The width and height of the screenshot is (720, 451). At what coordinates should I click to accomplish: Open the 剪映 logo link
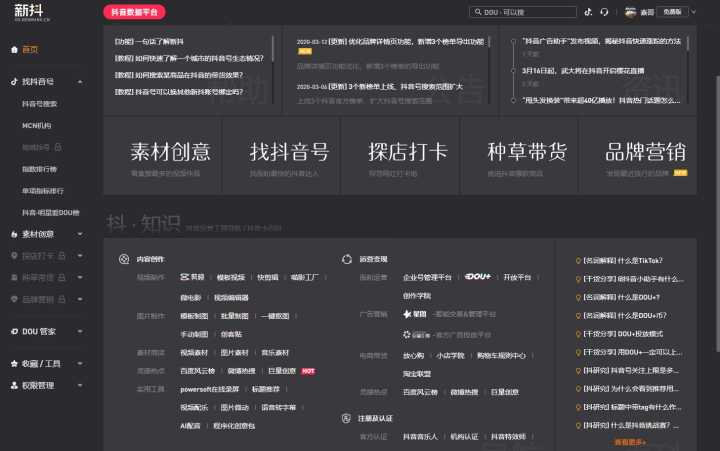click(192, 277)
